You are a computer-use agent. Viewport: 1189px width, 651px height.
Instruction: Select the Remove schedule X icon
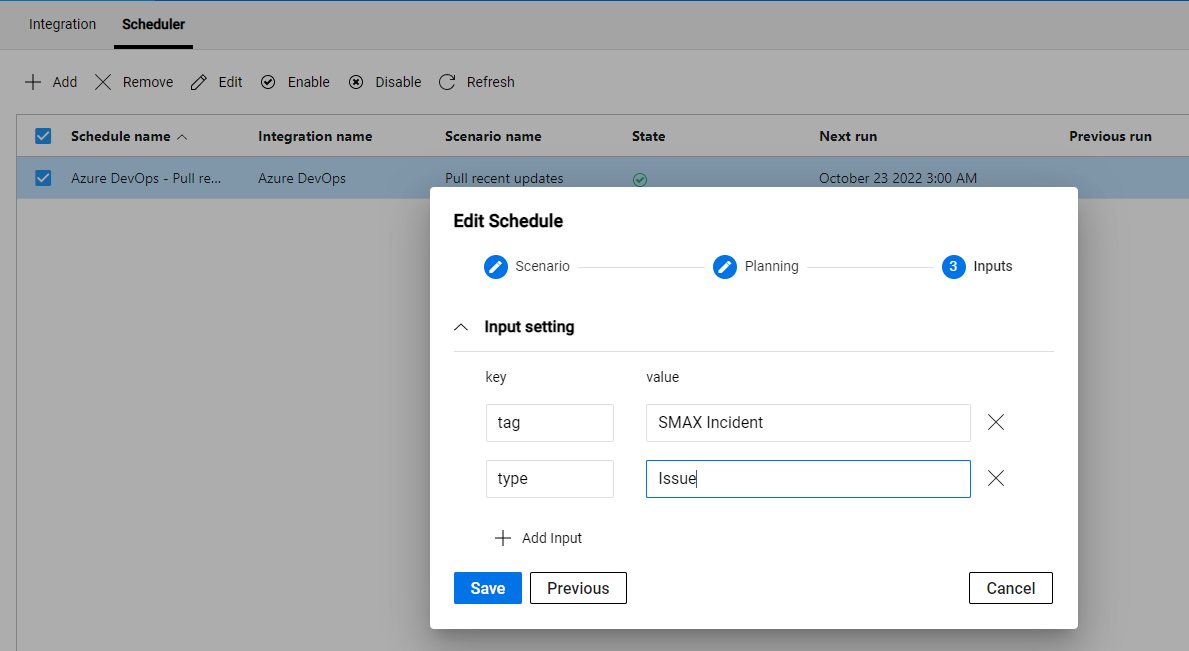[x=103, y=82]
